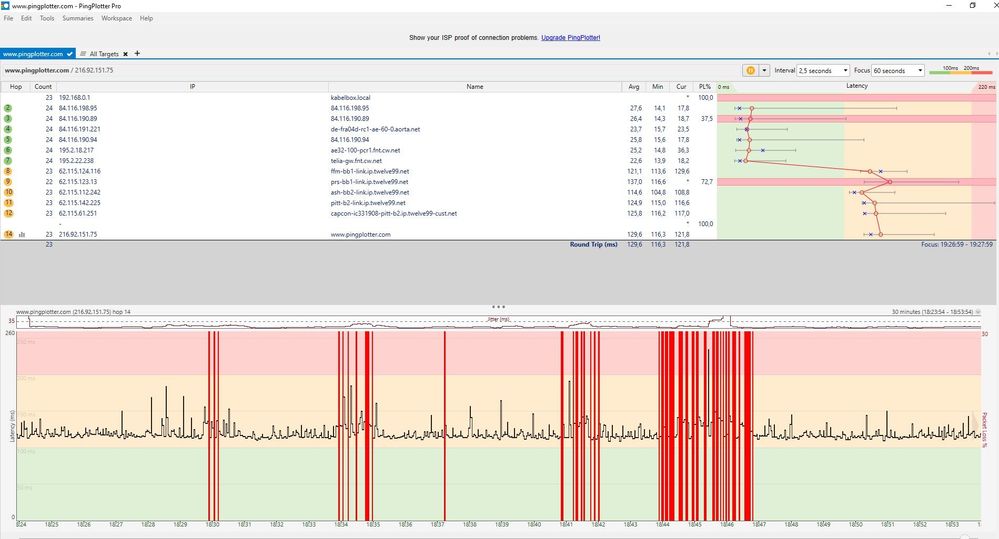Close the All Targets tab

click(127, 53)
